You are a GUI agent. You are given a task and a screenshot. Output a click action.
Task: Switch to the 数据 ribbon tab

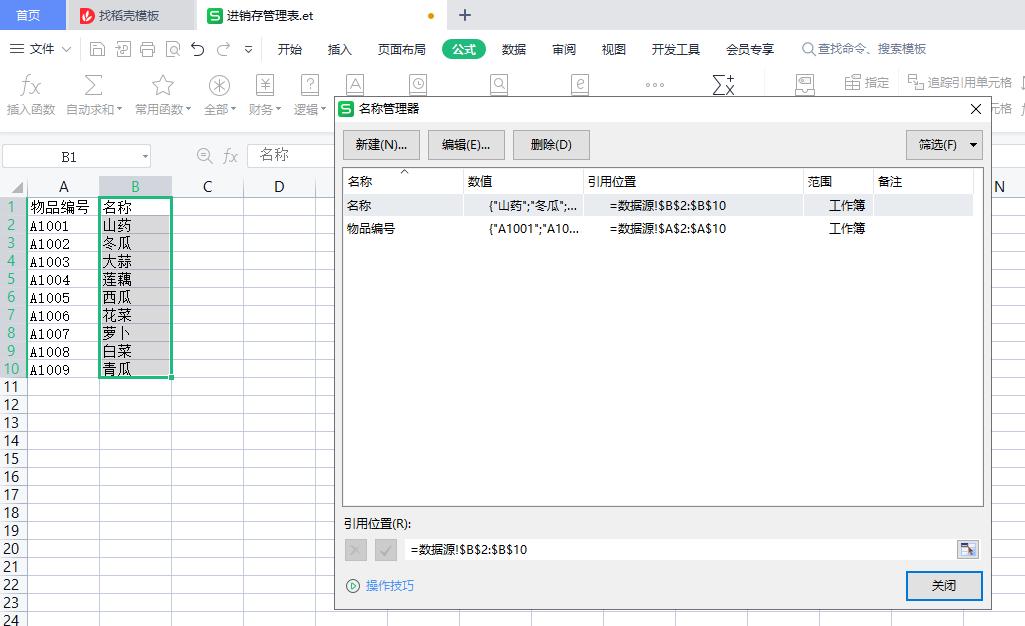(514, 48)
